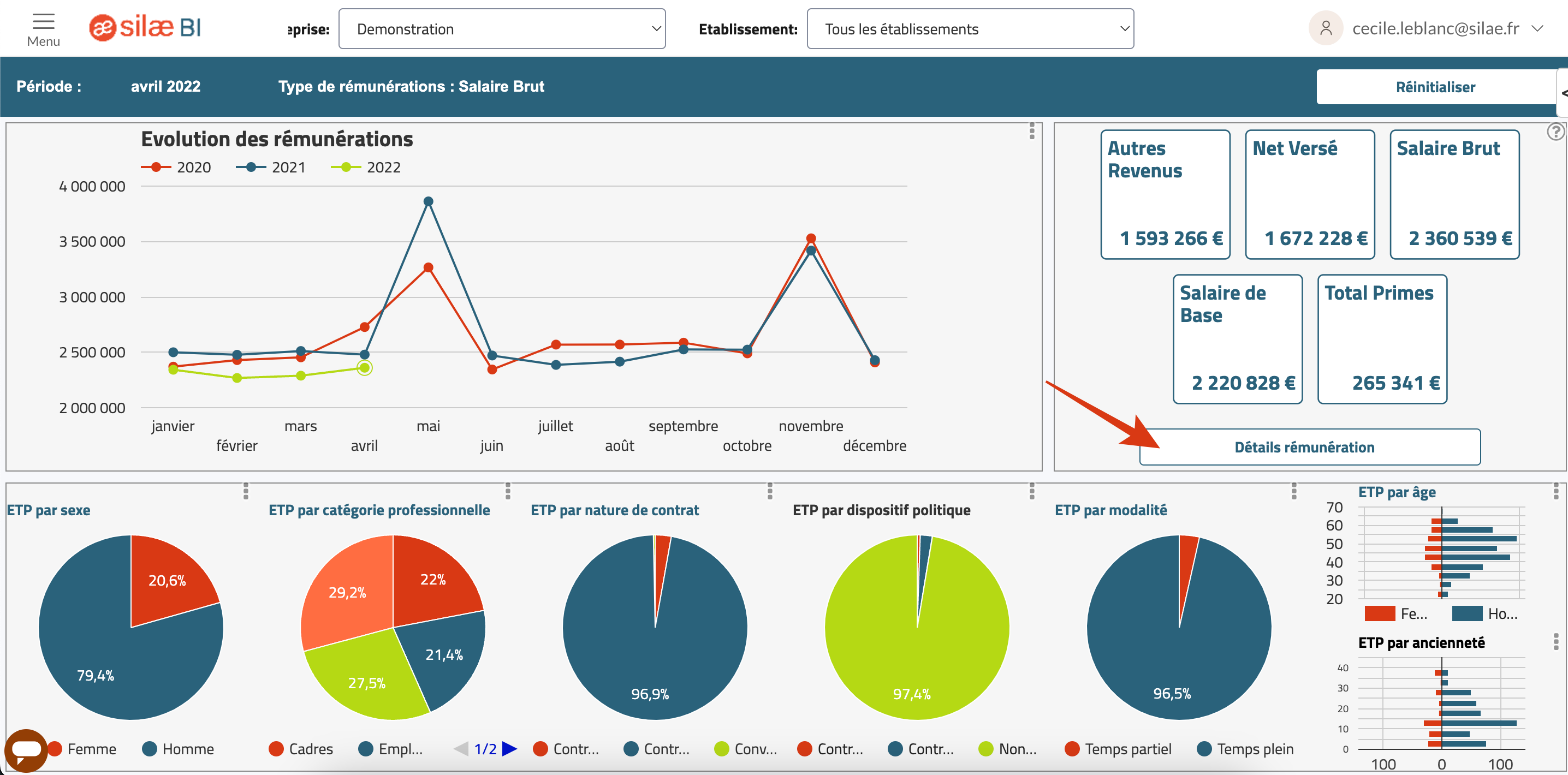Select the Salaire Brut card
This screenshot has height=775, width=1568.
click(x=1454, y=195)
